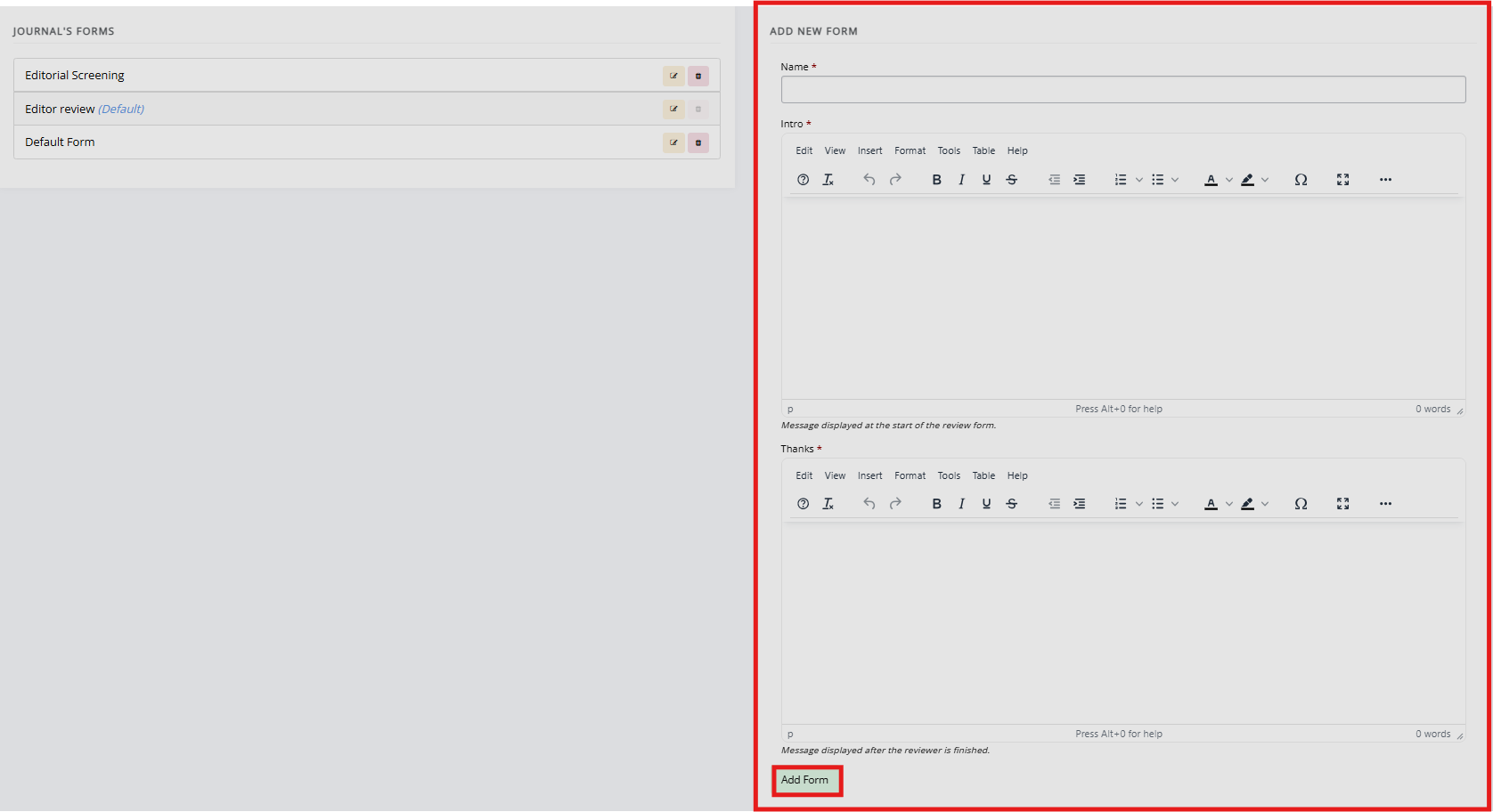
Task: Edit the Editor review form
Action: coord(673,109)
